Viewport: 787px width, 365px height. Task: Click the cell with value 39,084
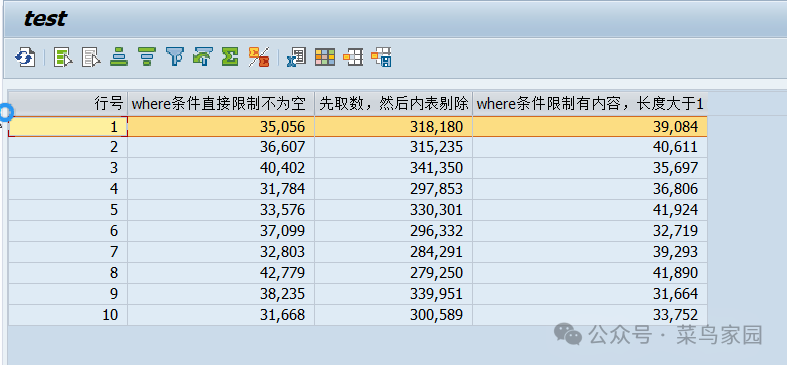click(x=590, y=127)
